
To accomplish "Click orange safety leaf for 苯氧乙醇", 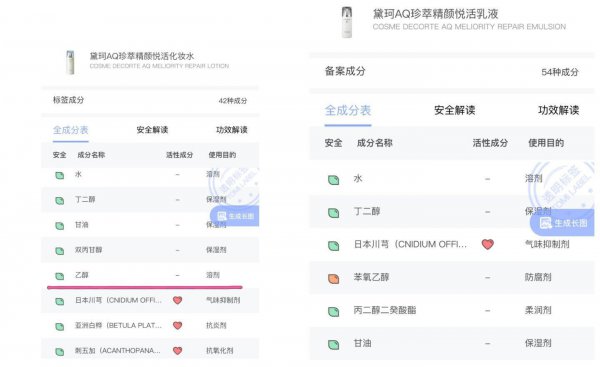I will (334, 278).
